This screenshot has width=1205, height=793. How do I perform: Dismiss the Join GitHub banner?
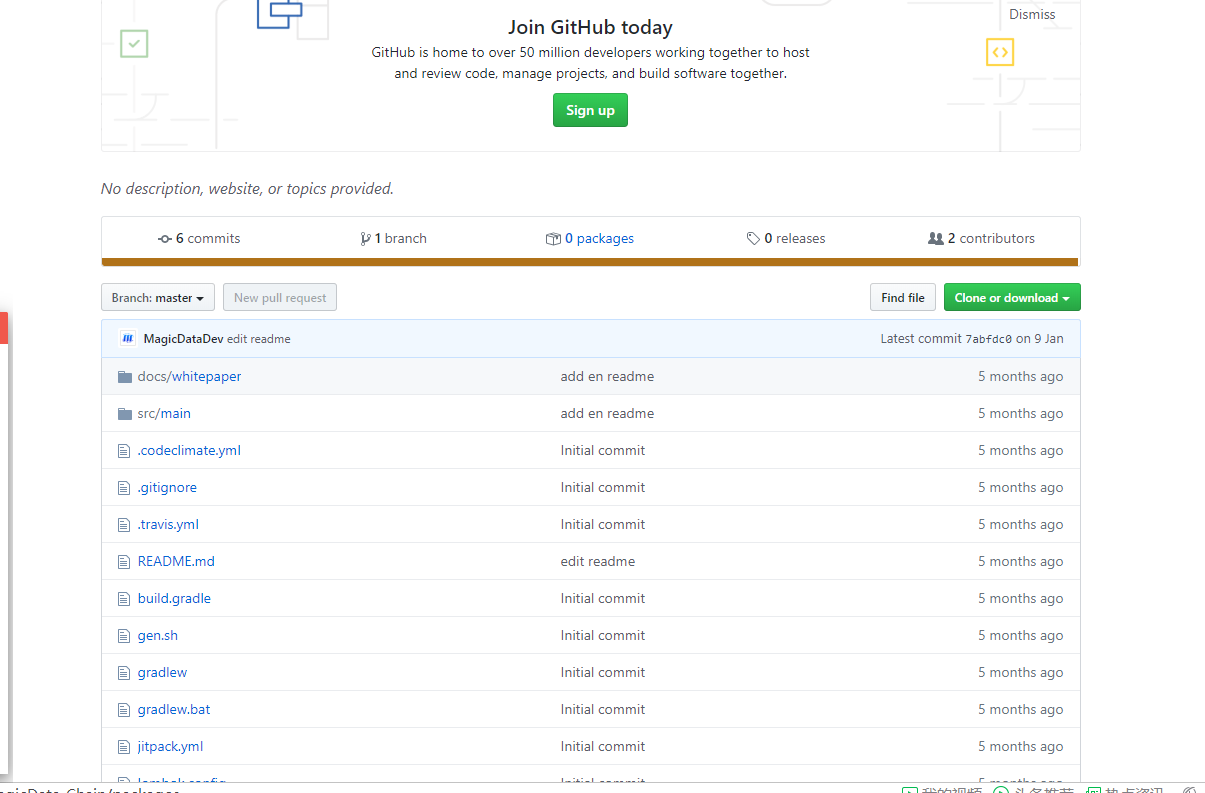click(1031, 15)
